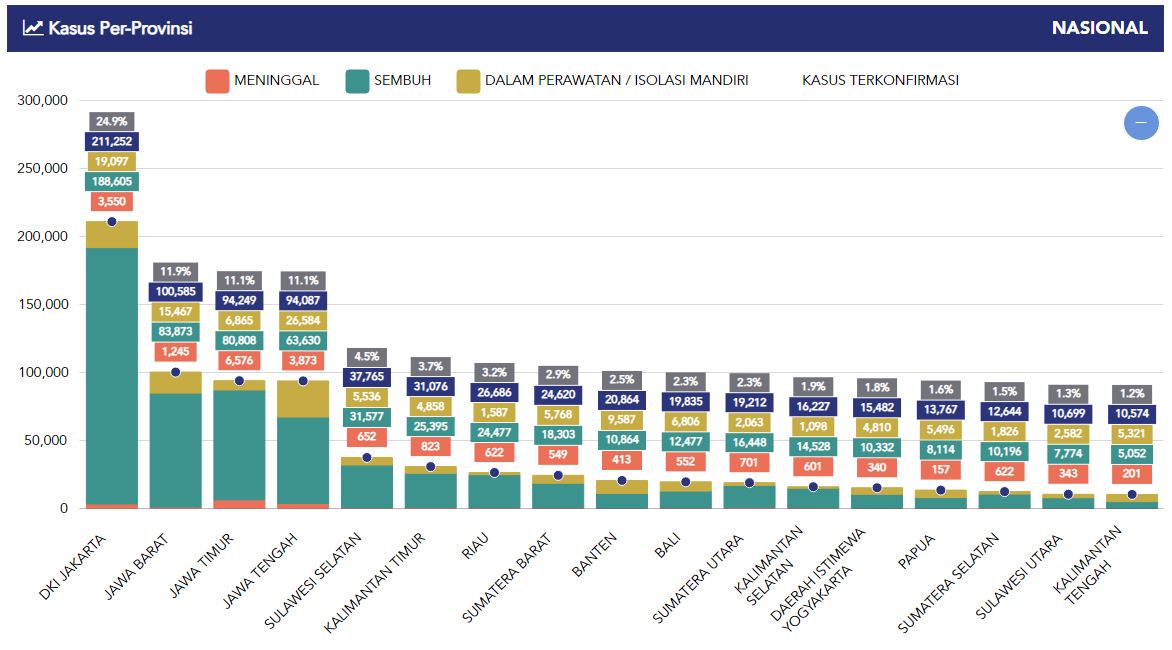This screenshot has width=1172, height=650.
Task: Hide the DALAM PERAWATAN / ISOLASI MANDIRI series
Action: [x=616, y=80]
